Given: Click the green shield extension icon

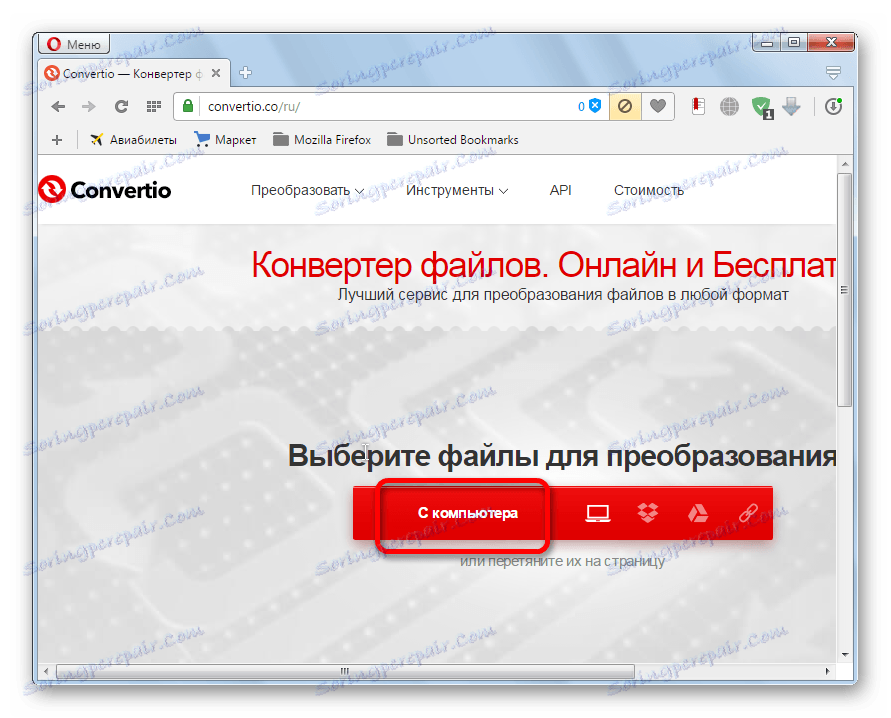Looking at the screenshot, I should 761,107.
